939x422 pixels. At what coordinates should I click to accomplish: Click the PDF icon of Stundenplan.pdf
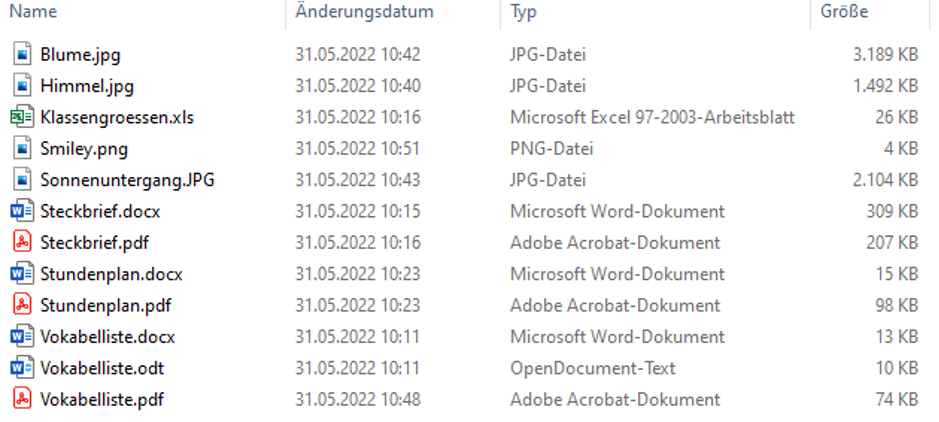pyautogui.click(x=22, y=305)
